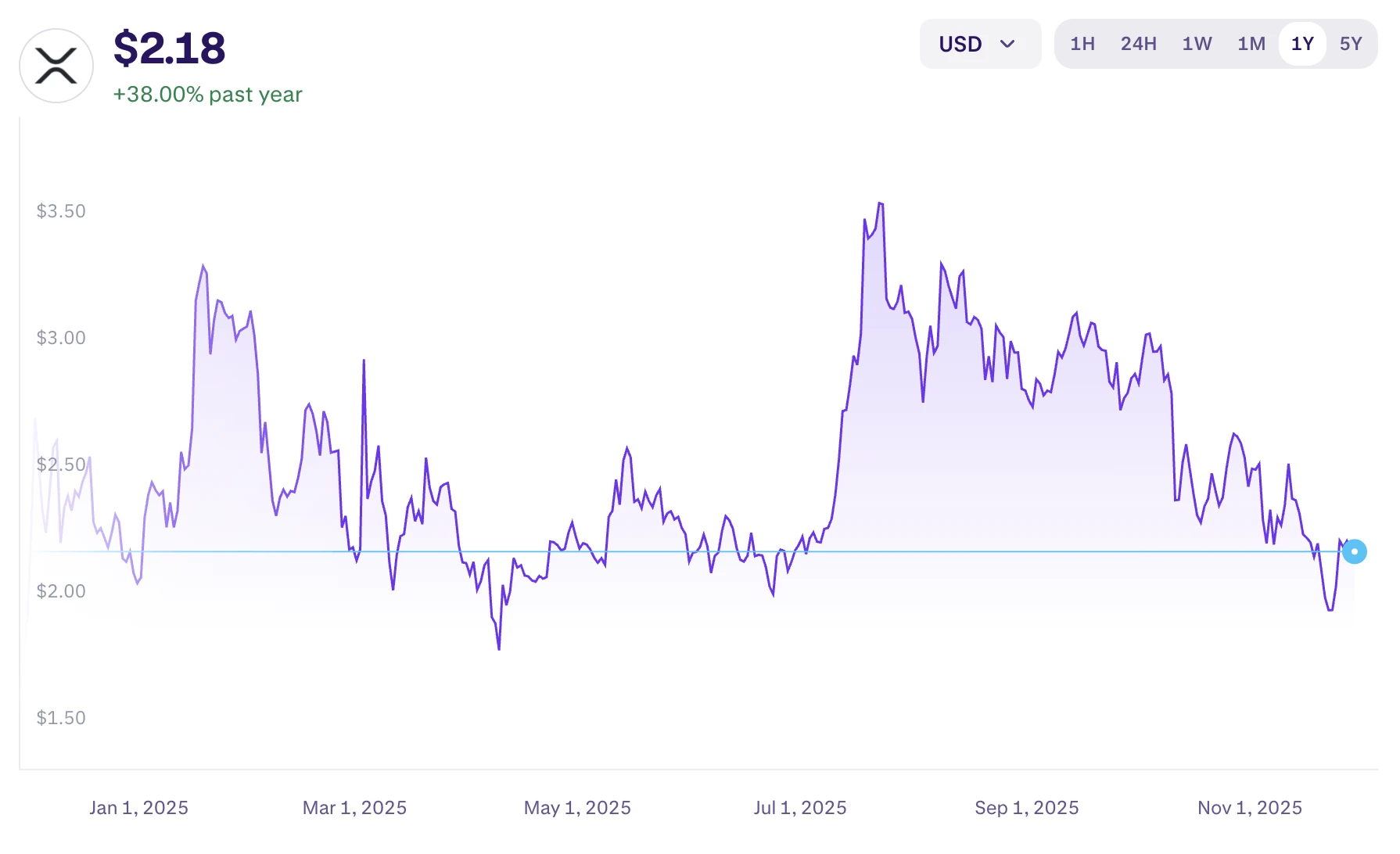Click the chevron next to USD

[1008, 45]
